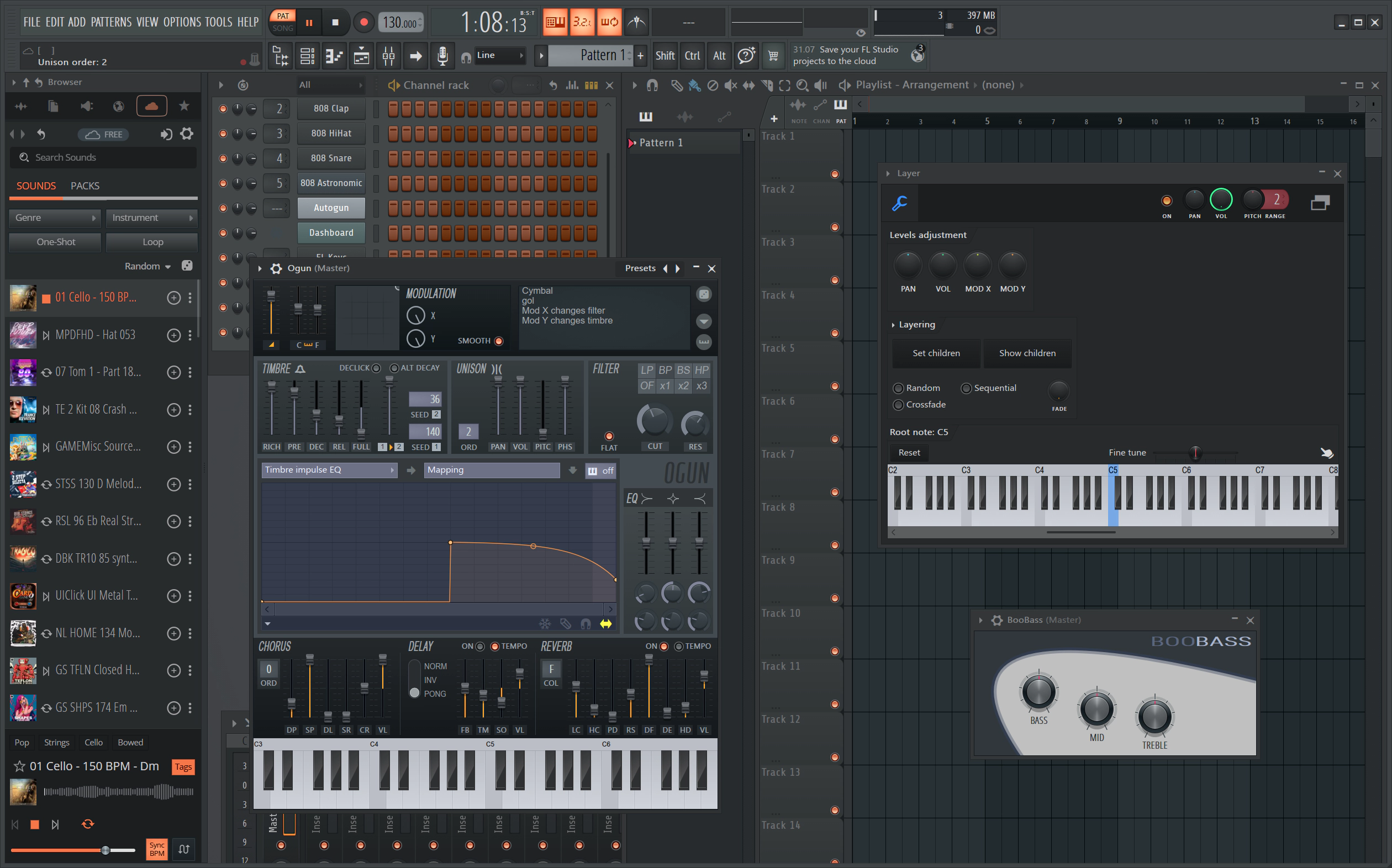
Task: Select the playlist Paint brush tool
Action: [x=694, y=85]
